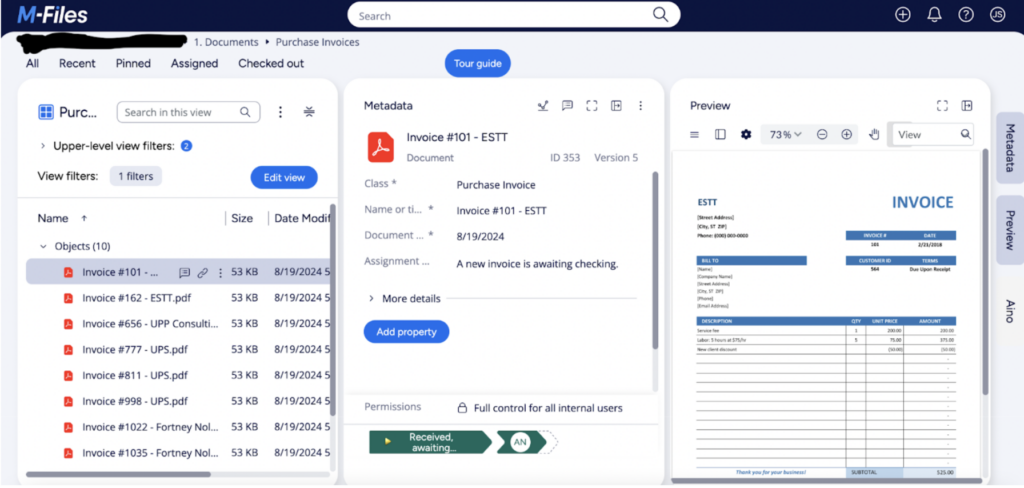Switch to the Assigned tab
This screenshot has width=1024, height=488.
click(x=195, y=63)
